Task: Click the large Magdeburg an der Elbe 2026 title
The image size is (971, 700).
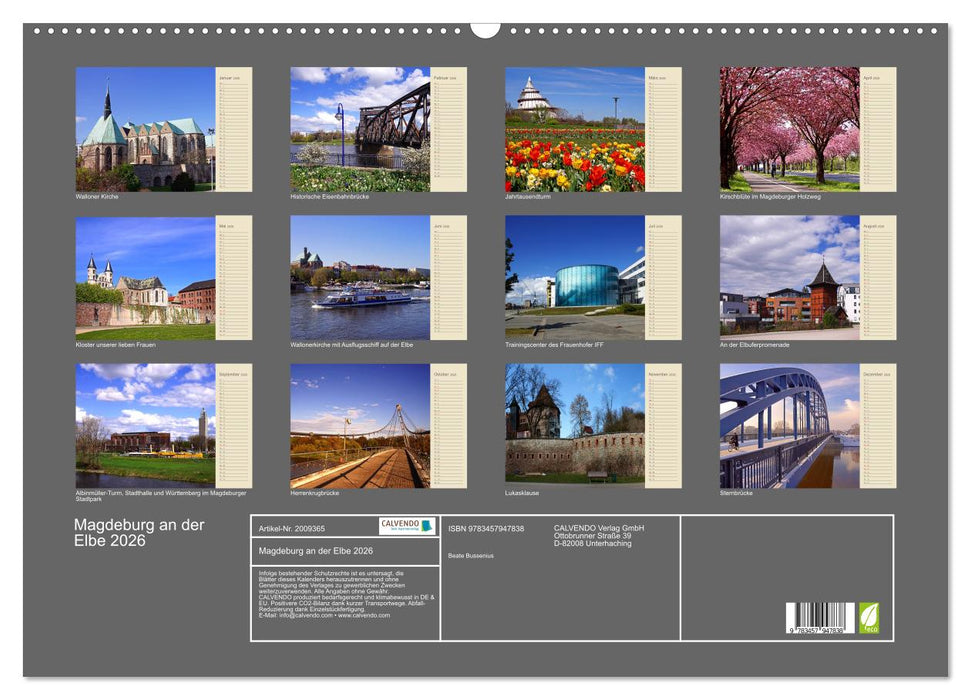Action: (124, 533)
